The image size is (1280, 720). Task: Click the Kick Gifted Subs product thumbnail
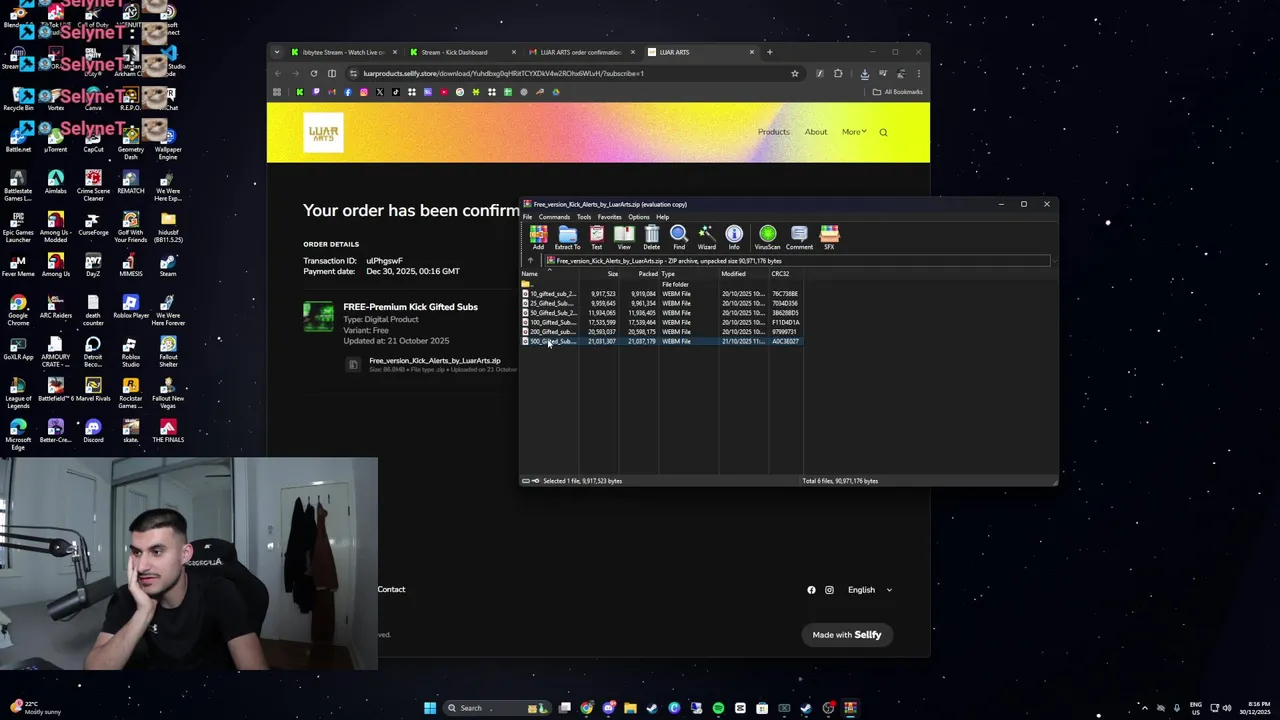(x=319, y=316)
